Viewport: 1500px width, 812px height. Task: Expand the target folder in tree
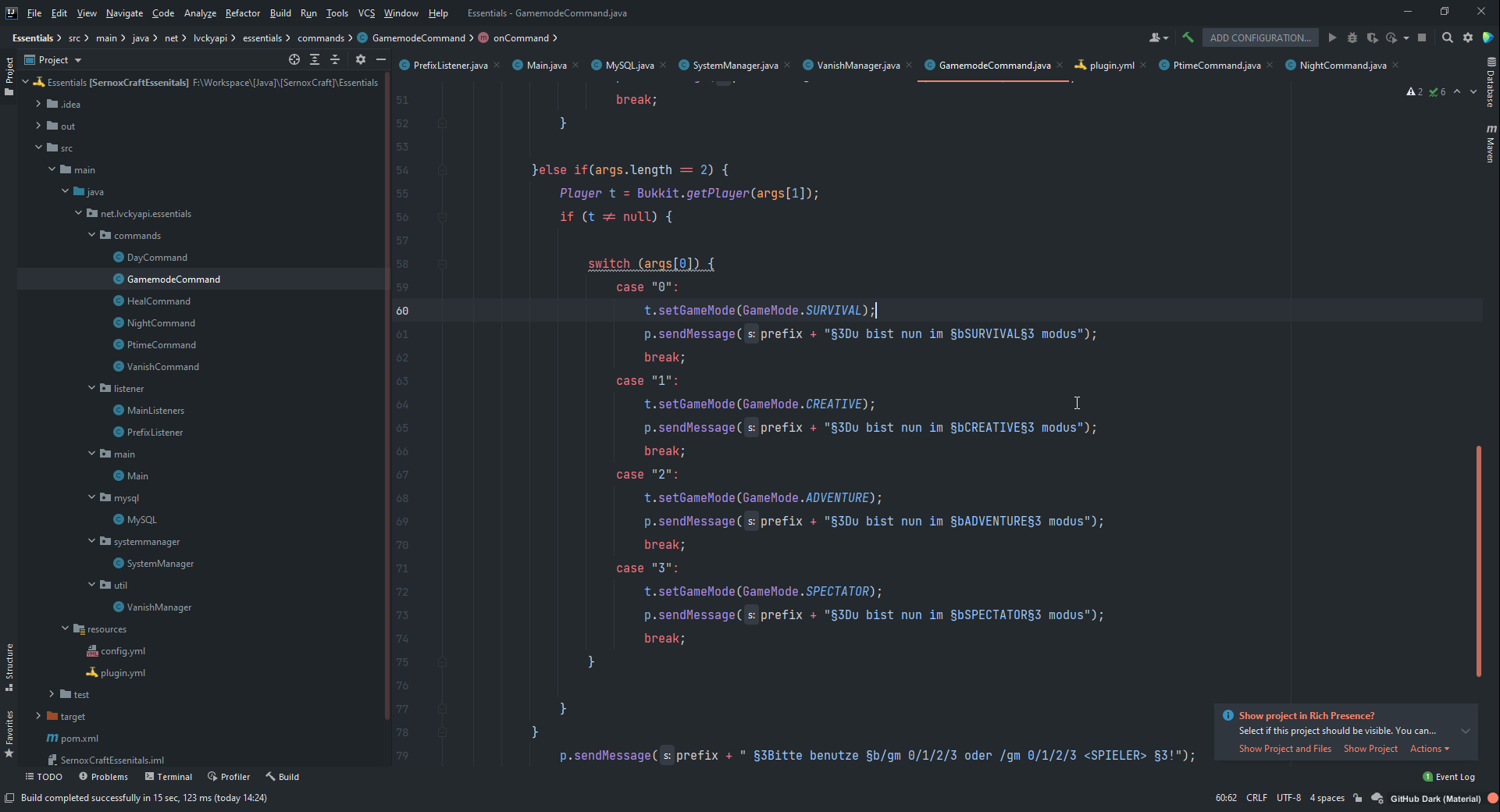(x=38, y=716)
